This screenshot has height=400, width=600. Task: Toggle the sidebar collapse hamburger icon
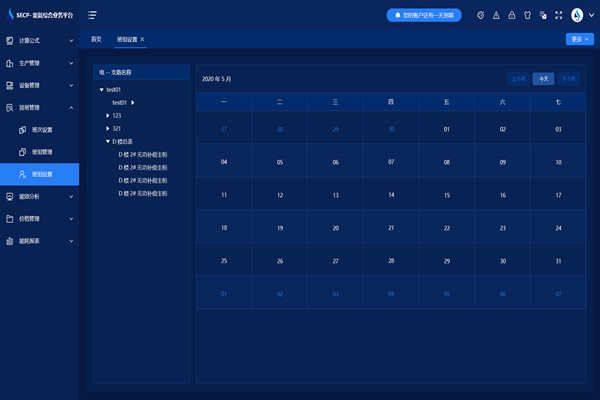tap(92, 15)
